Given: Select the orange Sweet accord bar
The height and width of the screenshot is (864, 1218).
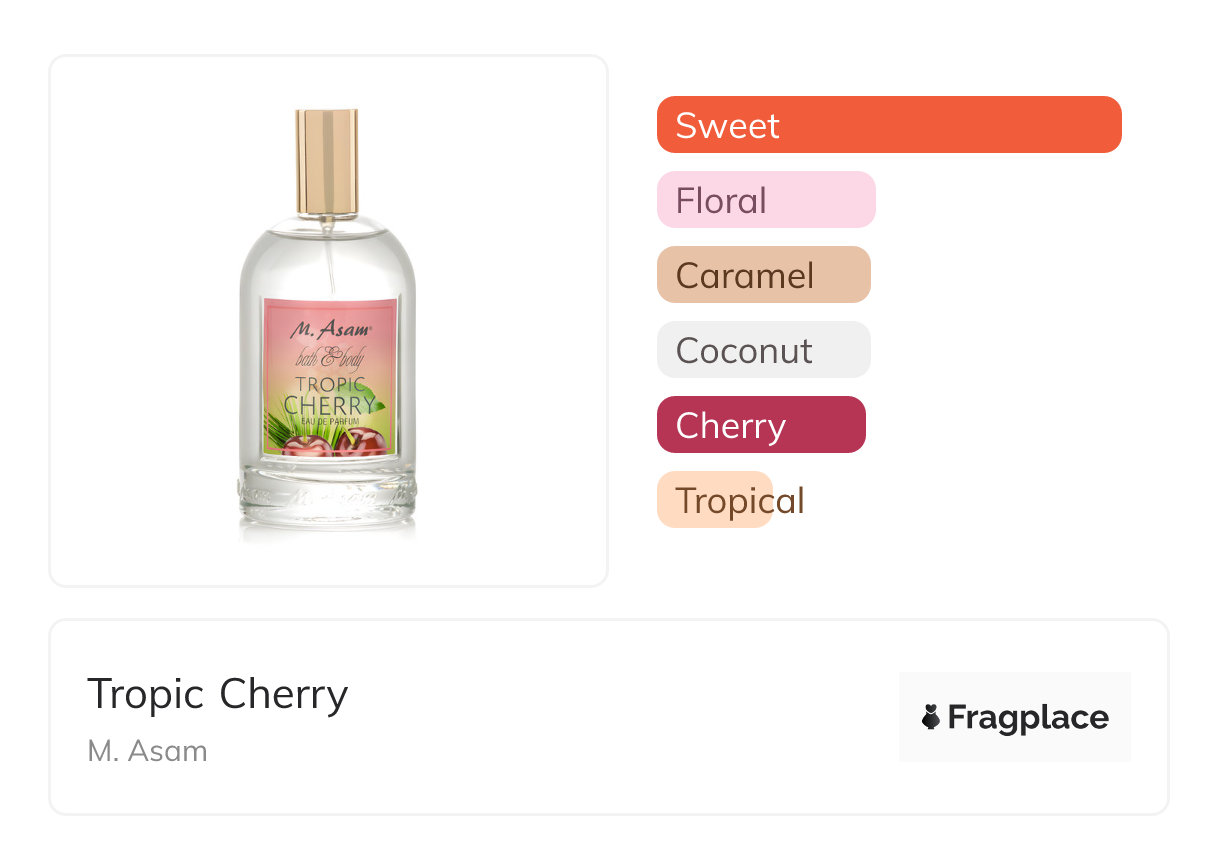Looking at the screenshot, I should tap(888, 125).
